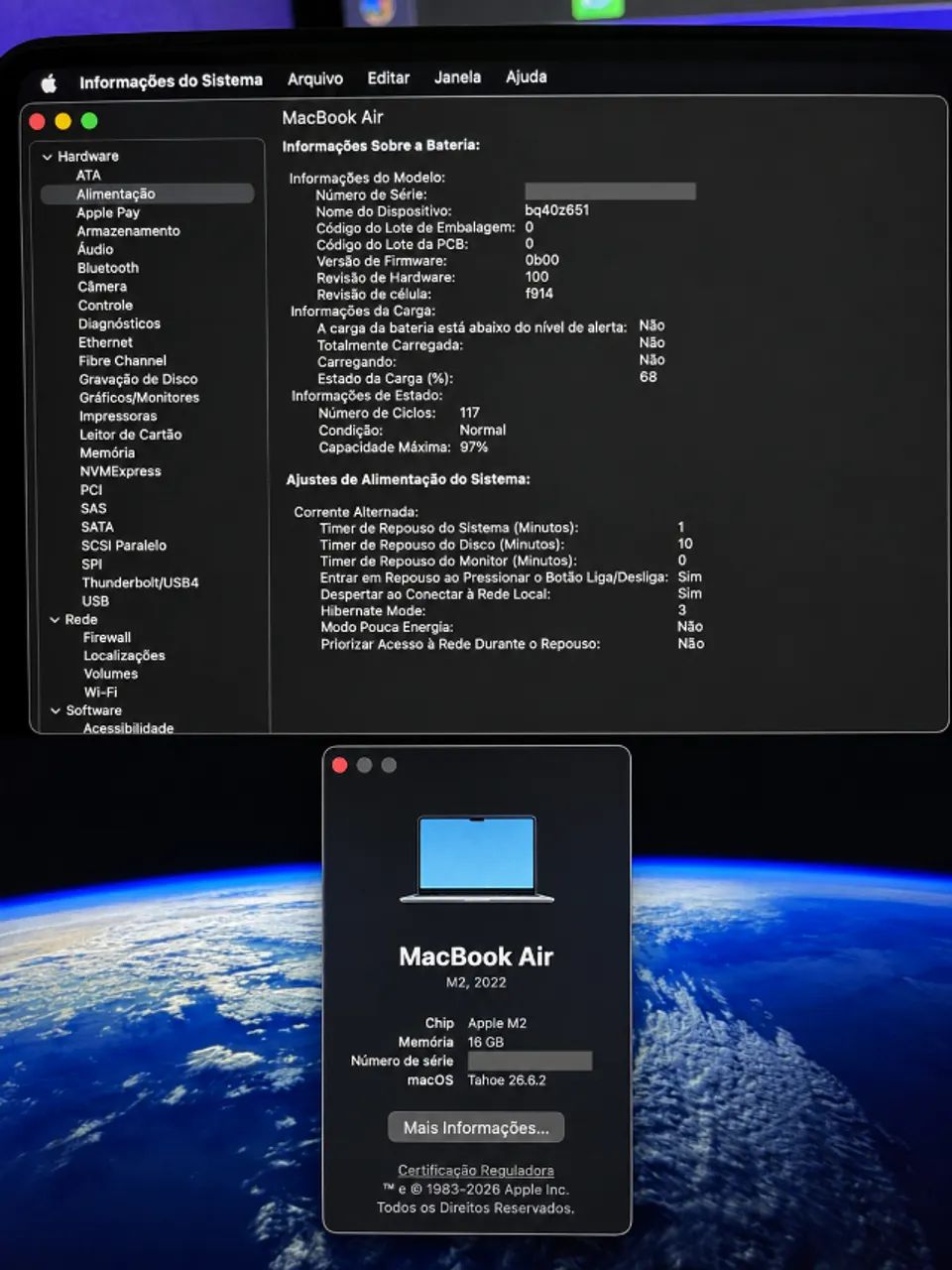Image resolution: width=952 pixels, height=1270 pixels.
Task: Select SAS in the sidebar
Action: pyautogui.click(x=93, y=508)
